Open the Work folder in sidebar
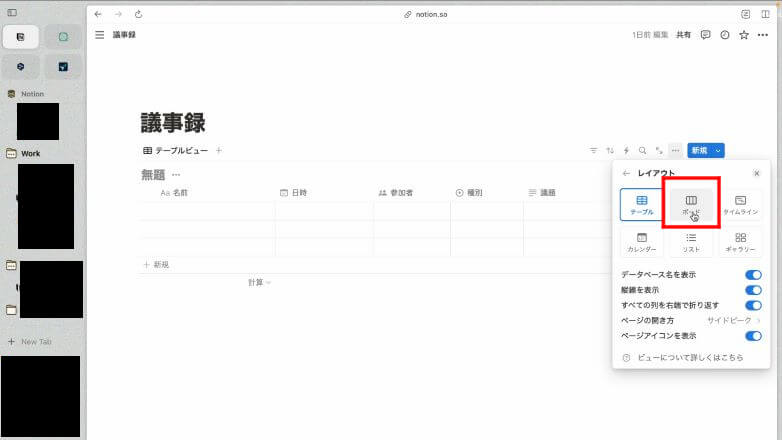Screen dimensions: 782x440 [30, 154]
